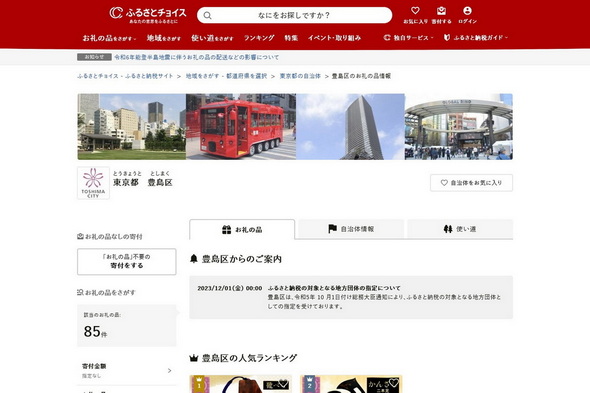Open the rank 2 item thumbnail

(351, 384)
